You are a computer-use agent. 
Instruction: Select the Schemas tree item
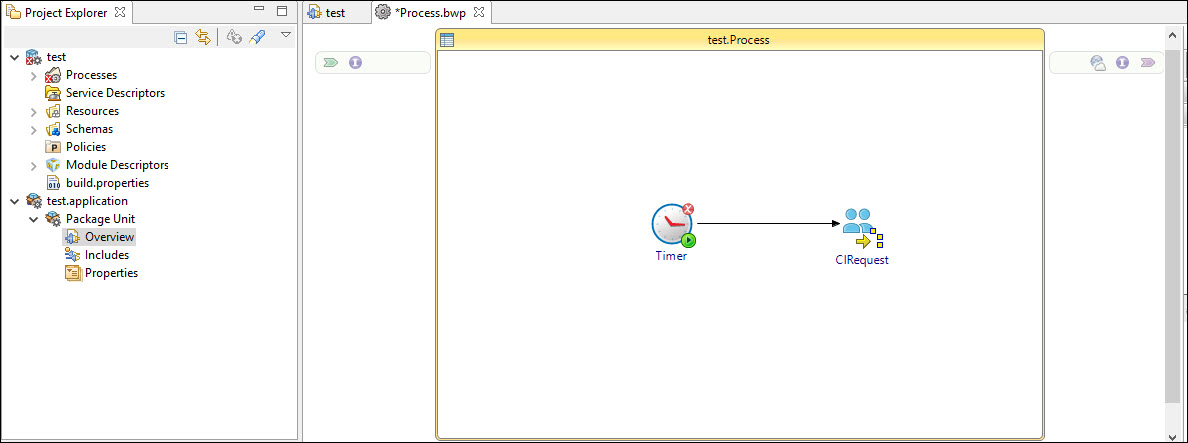click(89, 129)
